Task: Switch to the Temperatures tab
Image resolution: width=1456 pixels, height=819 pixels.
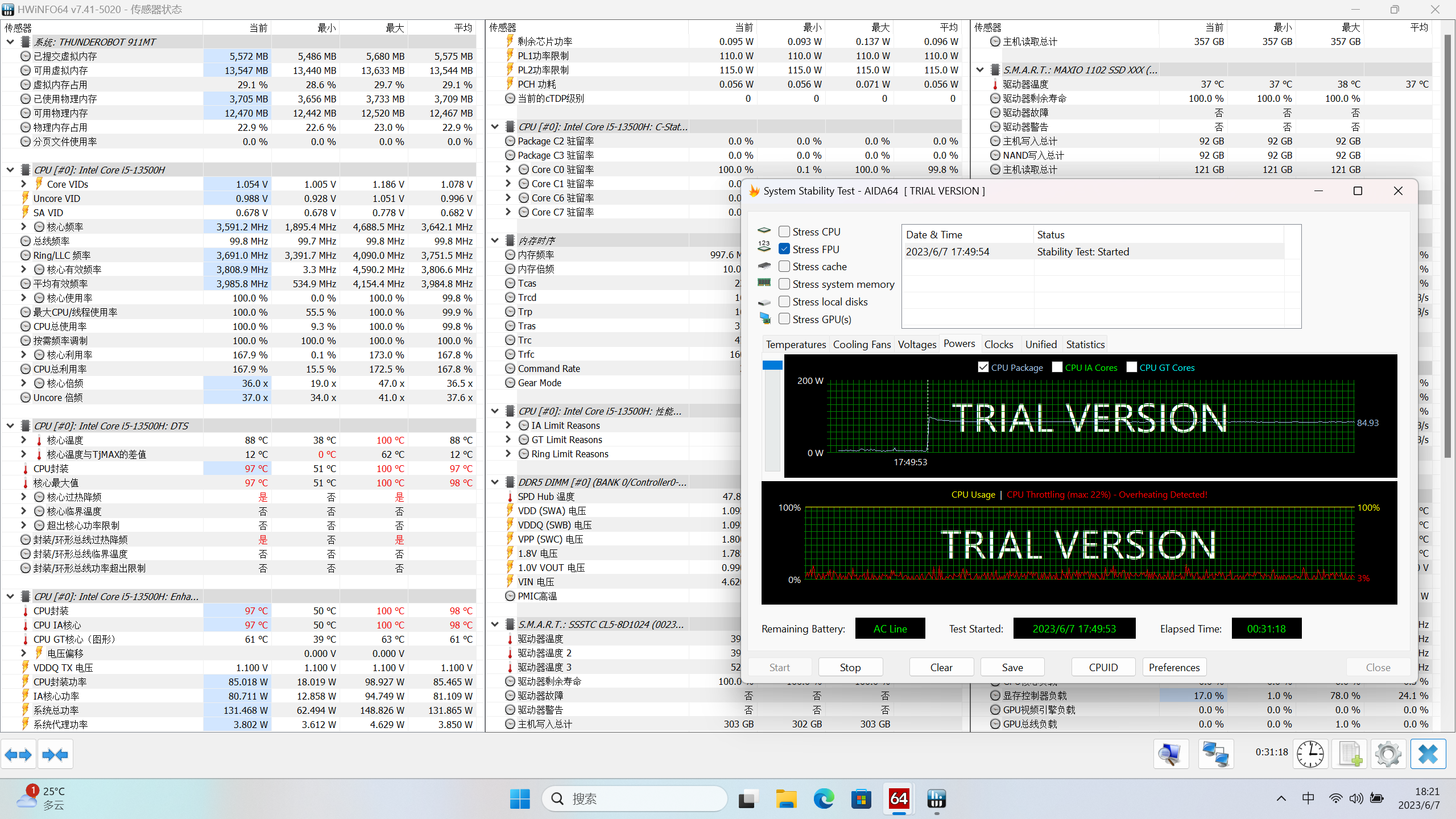Action: pyautogui.click(x=795, y=344)
